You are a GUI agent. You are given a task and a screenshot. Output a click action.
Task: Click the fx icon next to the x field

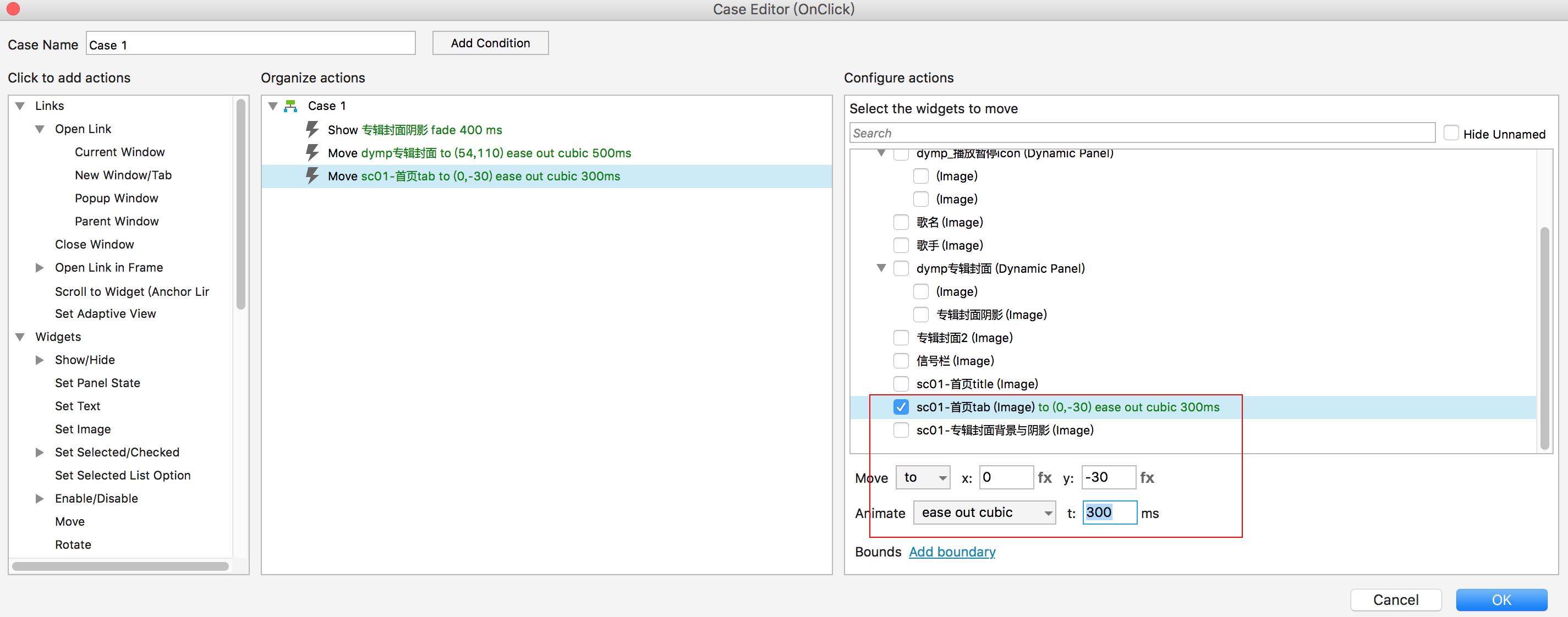(x=1045, y=478)
